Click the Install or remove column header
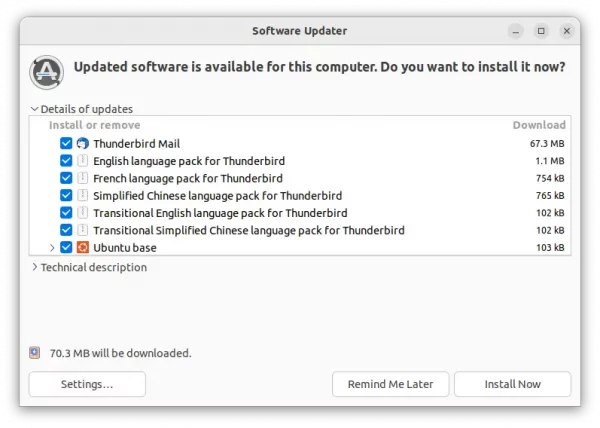The image size is (600, 428). tap(95, 125)
